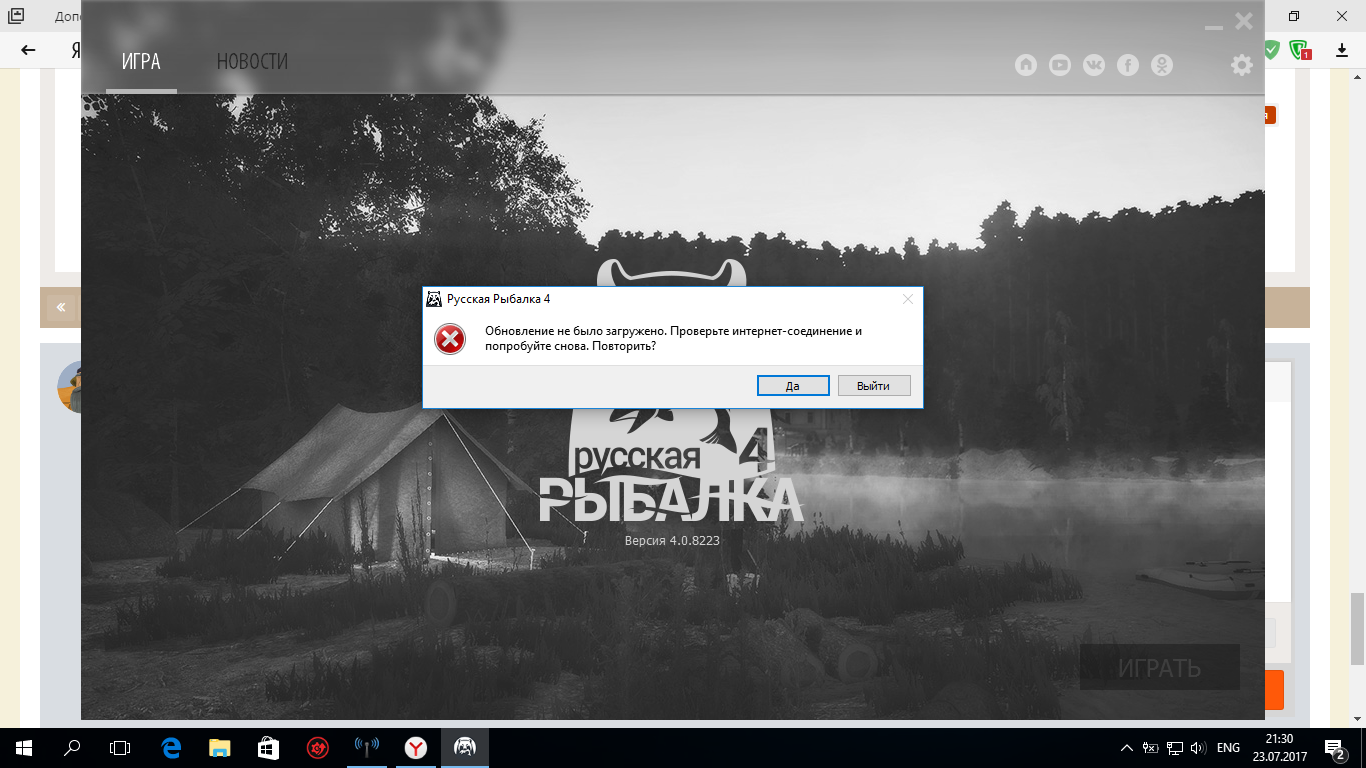Click the battery status tray icon

click(1151, 748)
